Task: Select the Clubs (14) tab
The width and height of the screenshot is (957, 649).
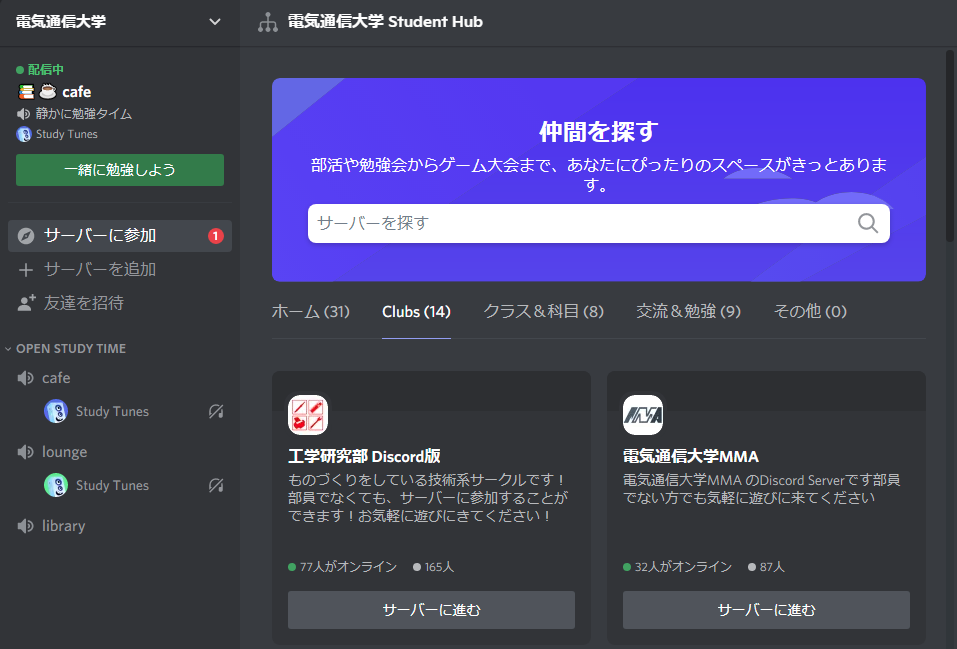Action: point(416,312)
